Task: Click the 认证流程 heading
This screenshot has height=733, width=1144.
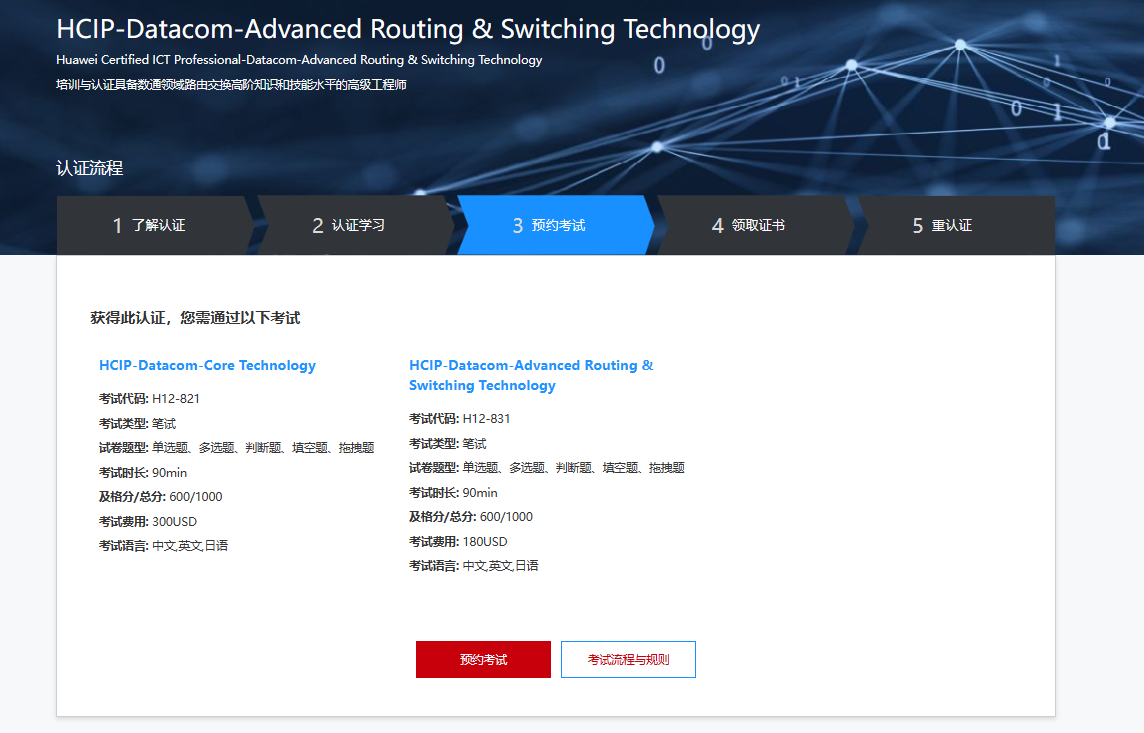Action: [90, 168]
